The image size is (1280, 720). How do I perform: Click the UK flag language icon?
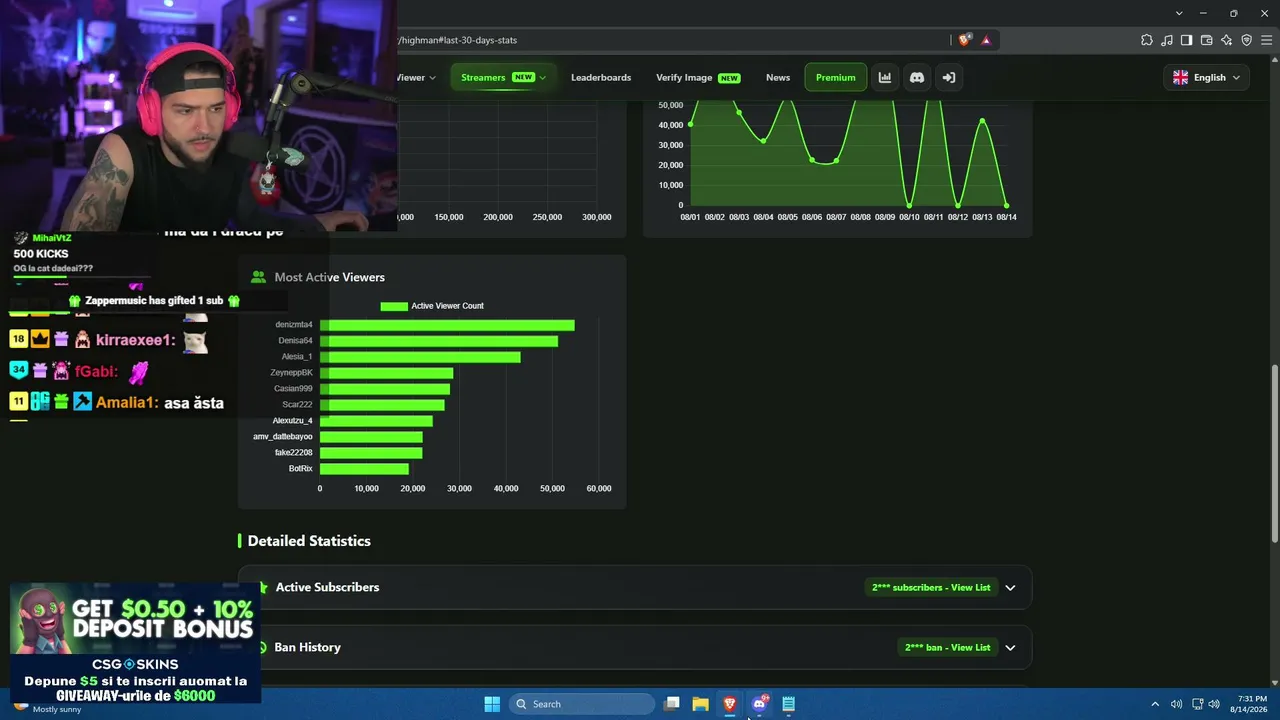tap(1181, 77)
